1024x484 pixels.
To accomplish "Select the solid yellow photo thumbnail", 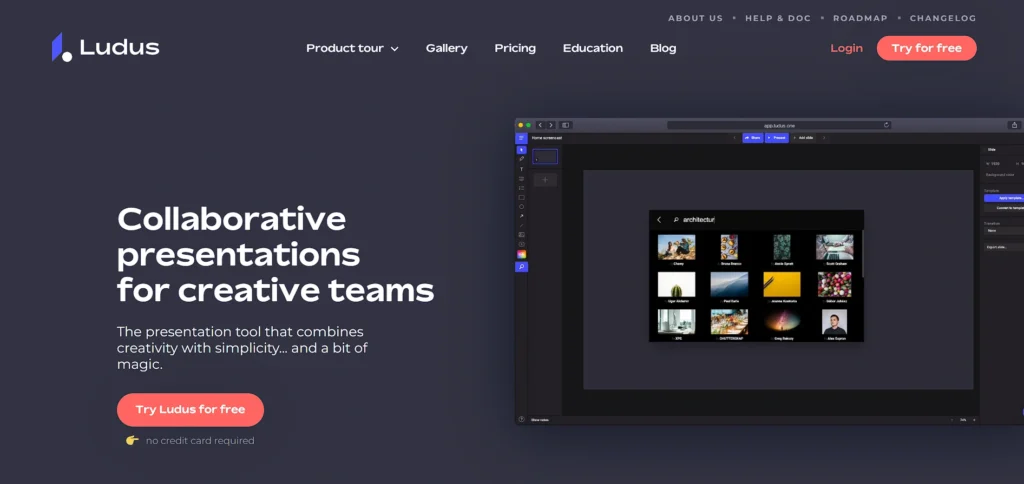I will tap(782, 285).
